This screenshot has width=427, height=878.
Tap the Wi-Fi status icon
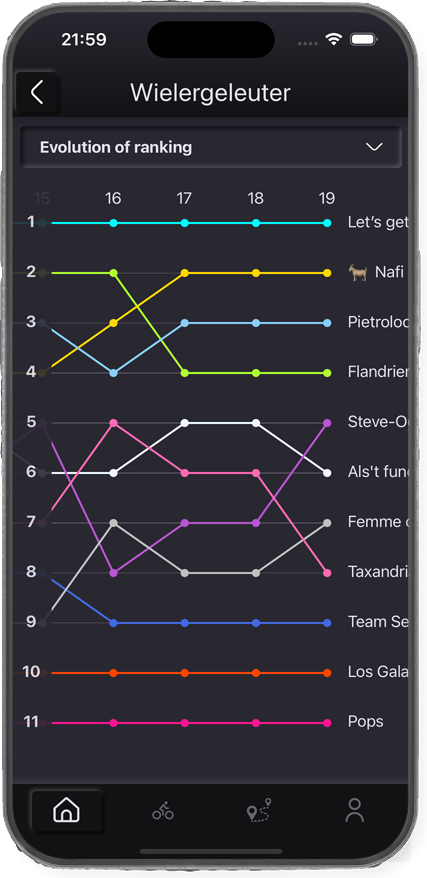(334, 39)
